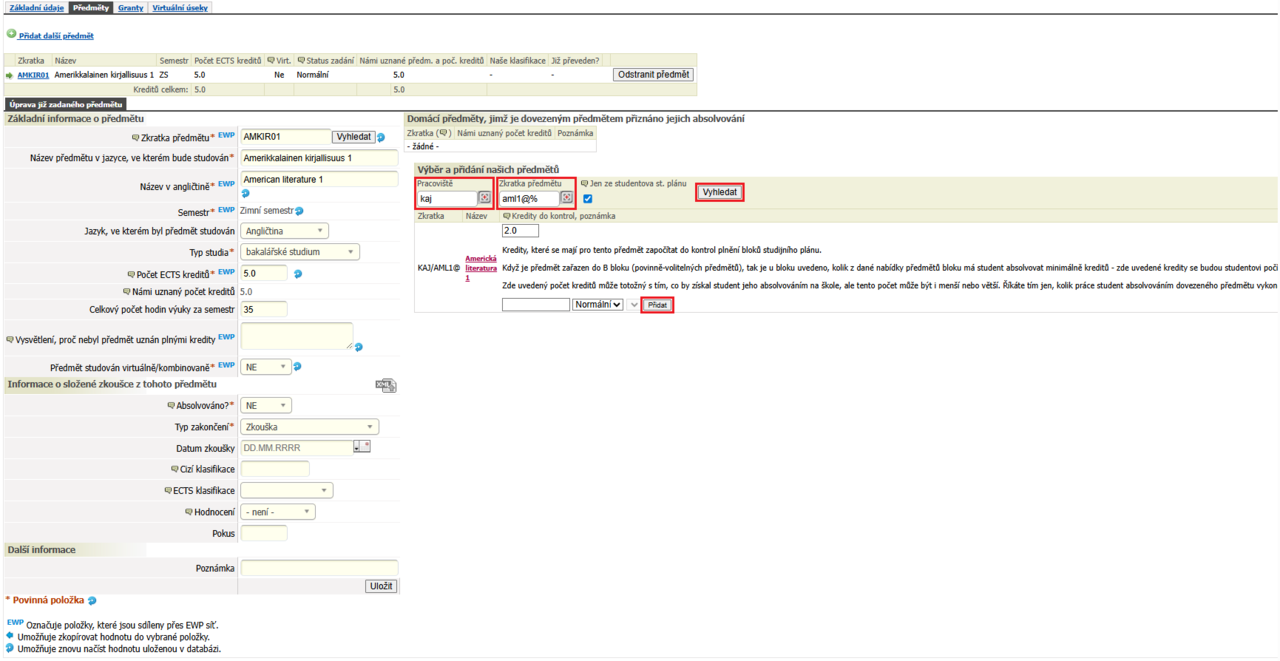Image resolution: width=1280 pixels, height=661 pixels.
Task: Switch to the Granty tab
Action: 130,7
